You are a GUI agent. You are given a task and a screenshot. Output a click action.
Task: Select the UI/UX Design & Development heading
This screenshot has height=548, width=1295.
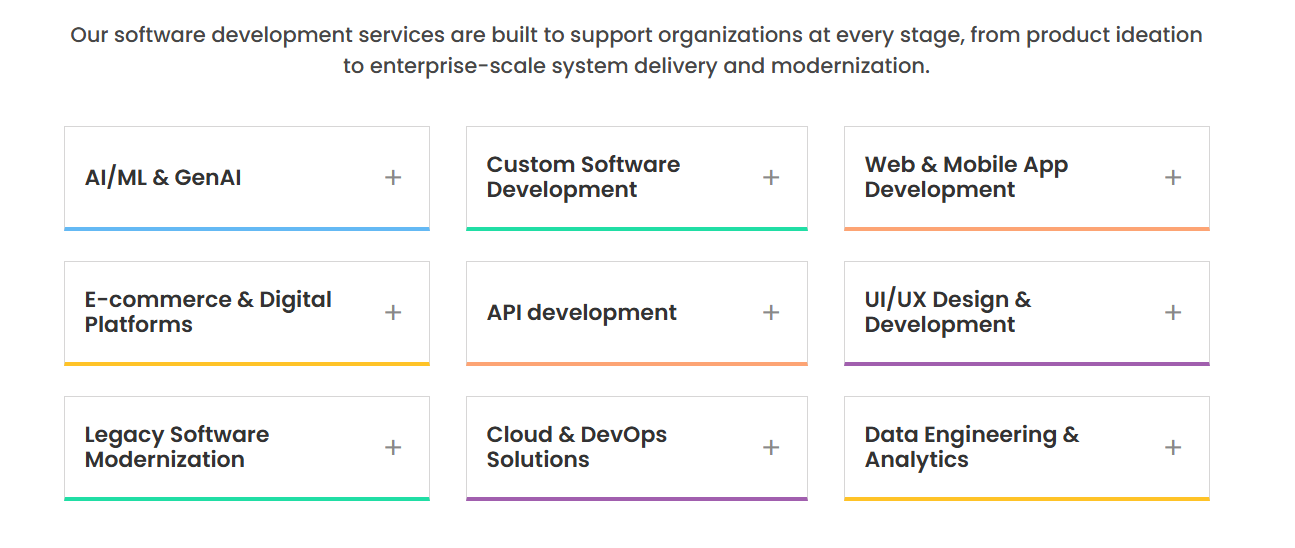pos(947,312)
